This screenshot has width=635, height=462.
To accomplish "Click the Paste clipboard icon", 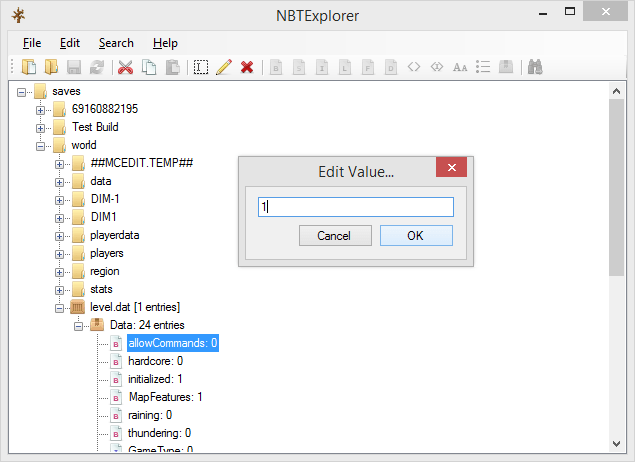I will pyautogui.click(x=173, y=67).
